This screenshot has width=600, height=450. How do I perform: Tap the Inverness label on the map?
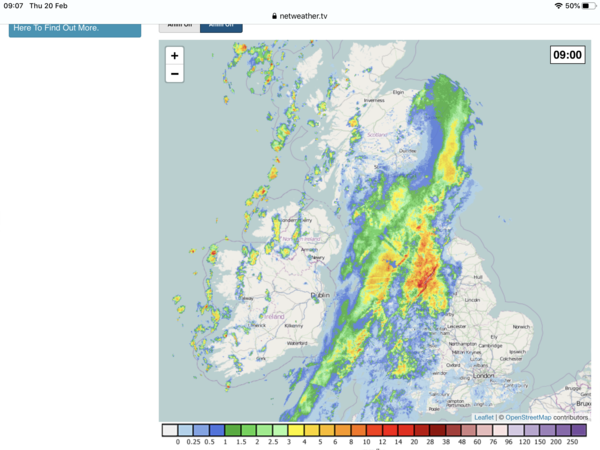(x=374, y=100)
